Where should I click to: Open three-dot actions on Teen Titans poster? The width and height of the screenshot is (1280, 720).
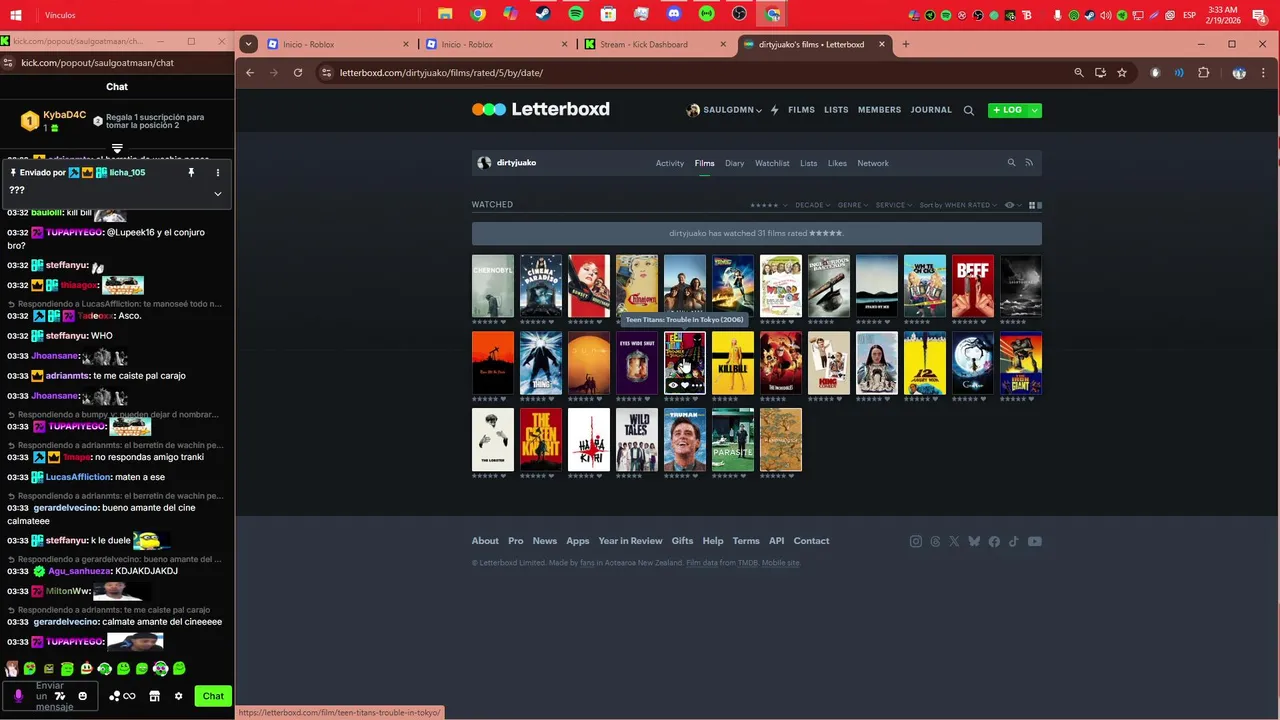[697, 385]
